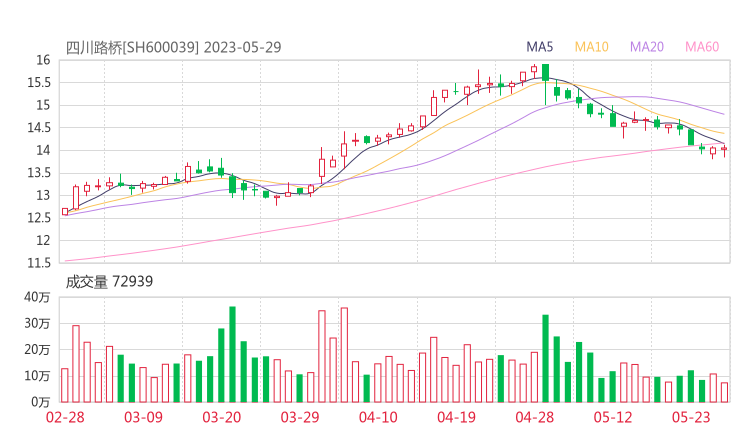
Task: Click the 03-29 date axis label
Action: point(300,417)
